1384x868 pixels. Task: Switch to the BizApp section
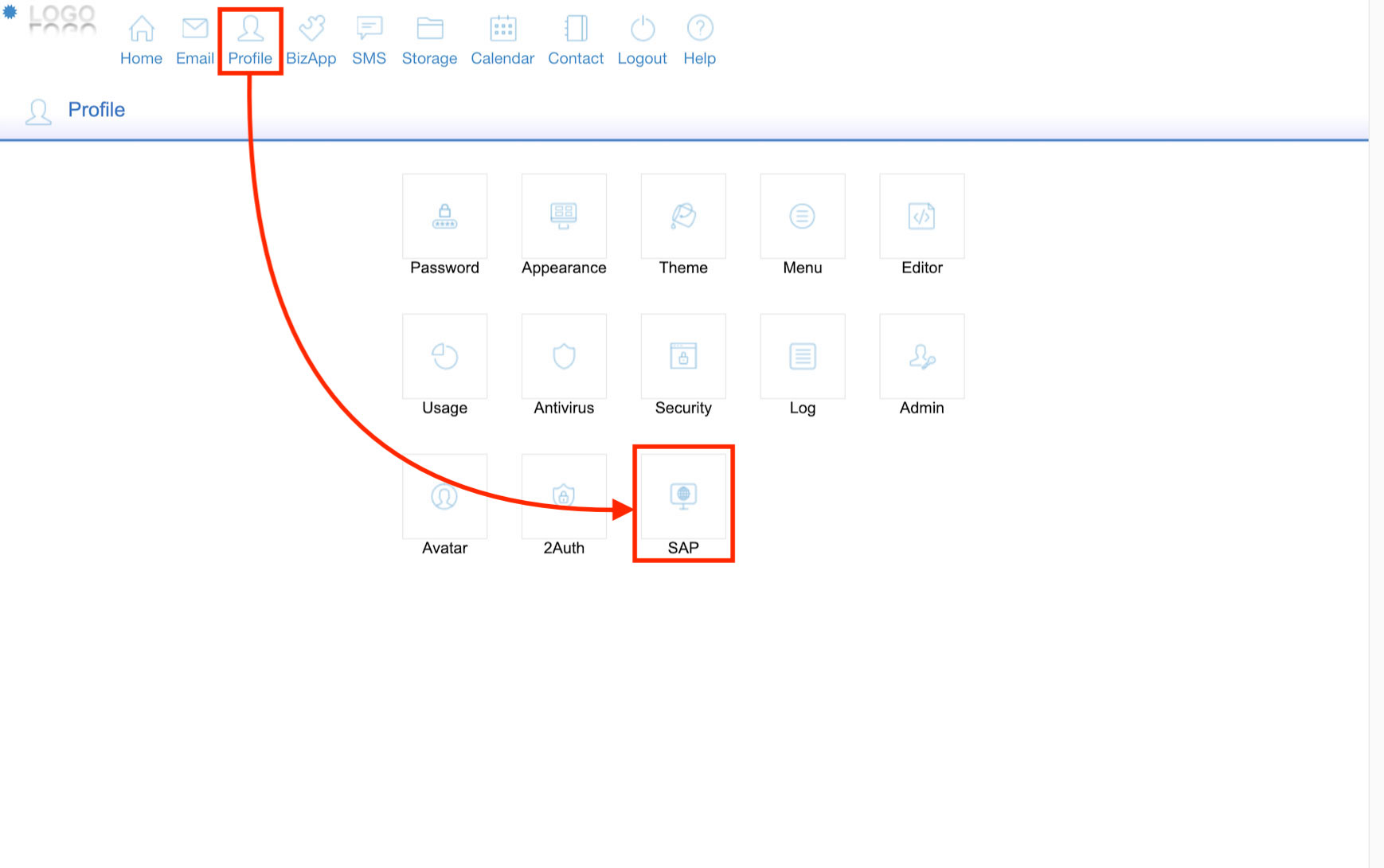pyautogui.click(x=311, y=41)
